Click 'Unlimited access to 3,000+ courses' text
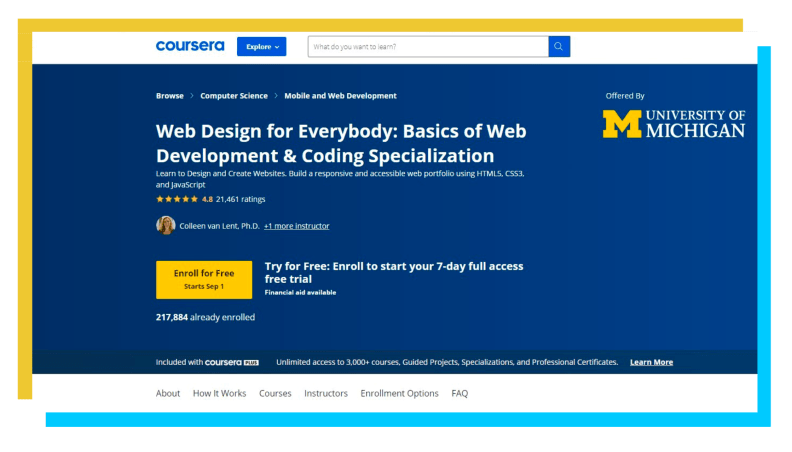Image resolution: width=792 pixels, height=452 pixels. (x=447, y=362)
